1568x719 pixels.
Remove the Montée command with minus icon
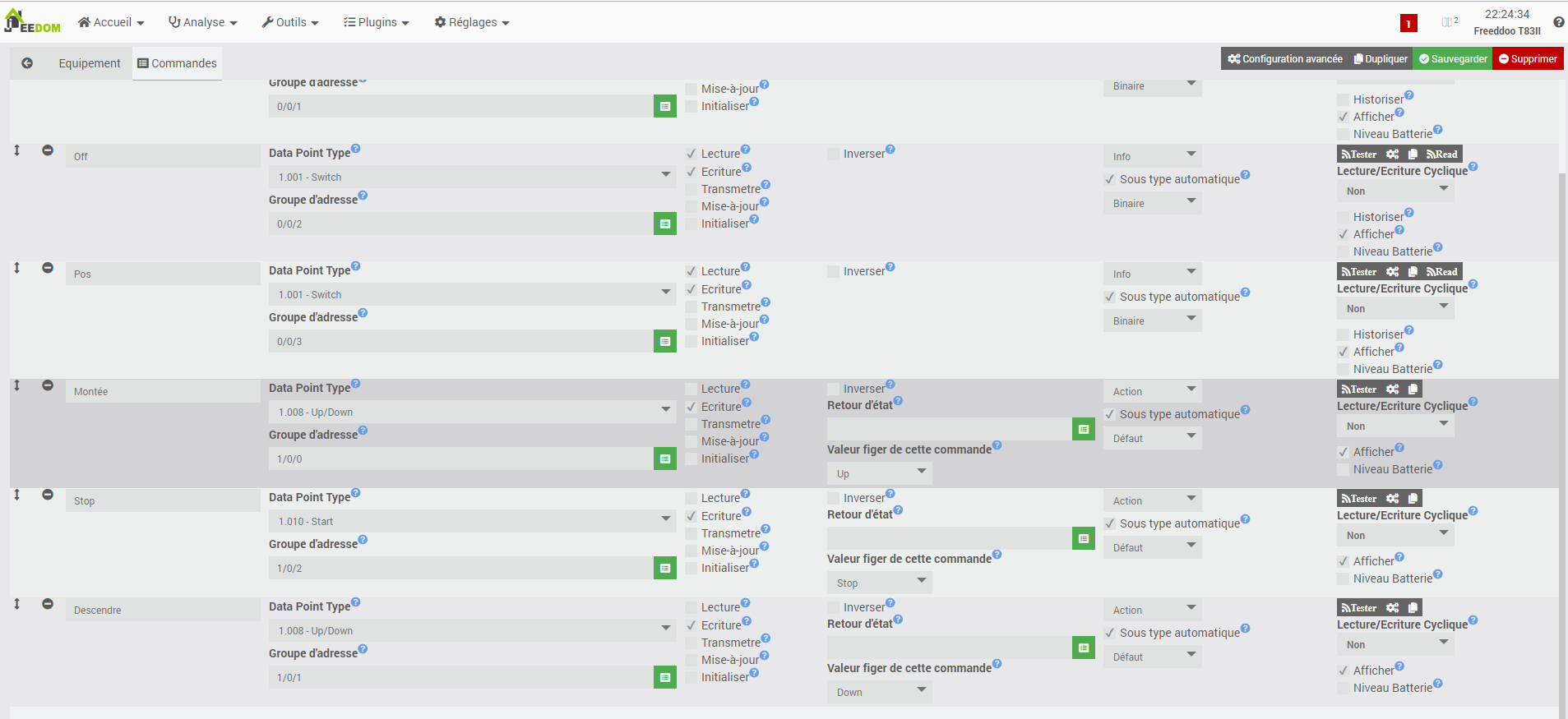click(48, 385)
